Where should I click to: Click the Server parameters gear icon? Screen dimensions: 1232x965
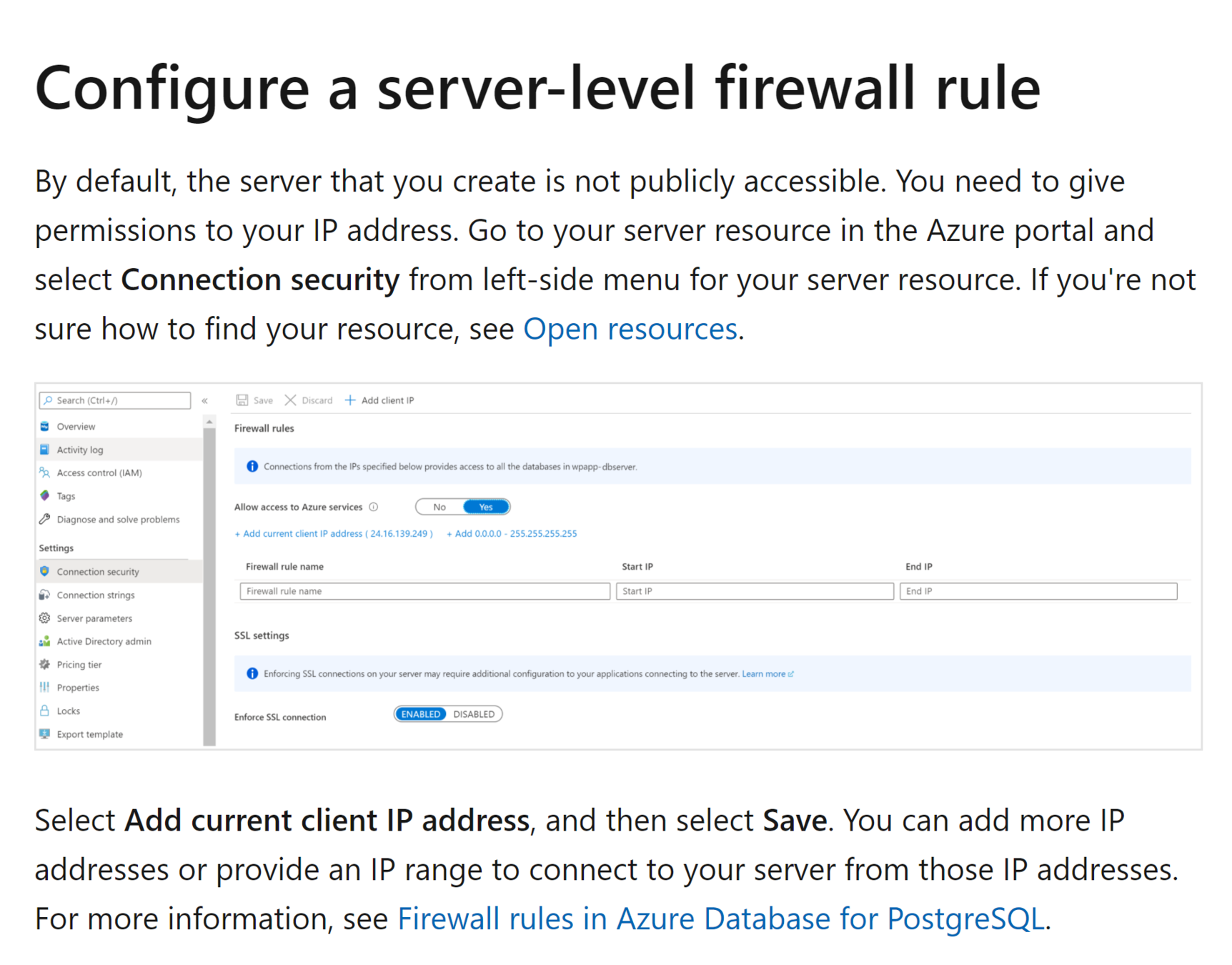(x=45, y=618)
